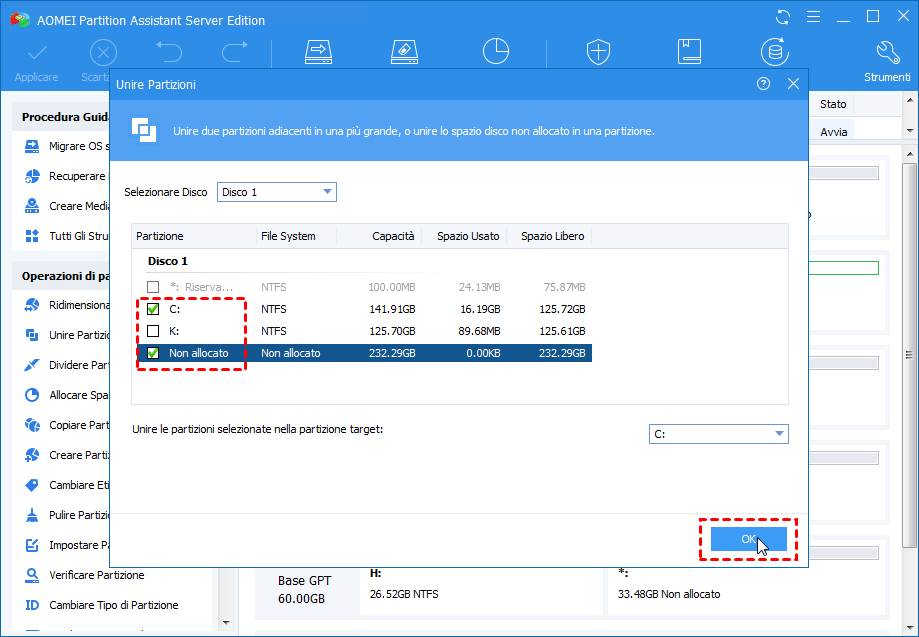Image resolution: width=919 pixels, height=637 pixels.
Task: Click main window scrollbar up arrow
Action: pyautogui.click(x=910, y=155)
